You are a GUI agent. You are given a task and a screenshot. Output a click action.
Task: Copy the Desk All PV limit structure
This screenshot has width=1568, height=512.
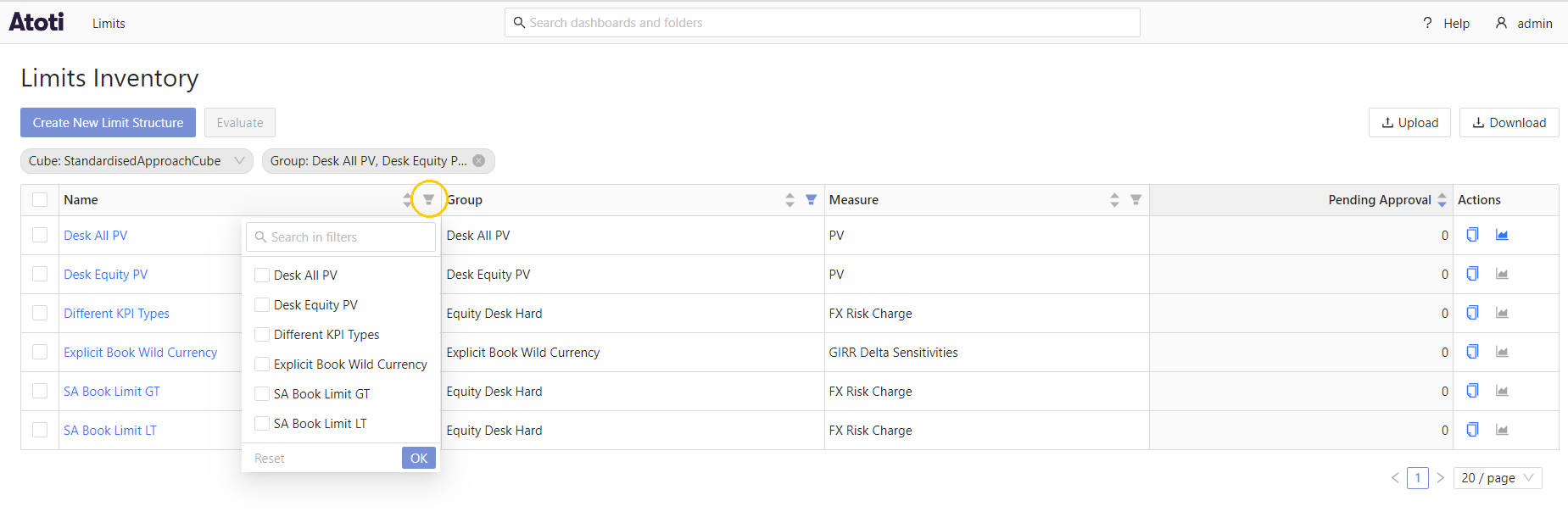coord(1472,235)
